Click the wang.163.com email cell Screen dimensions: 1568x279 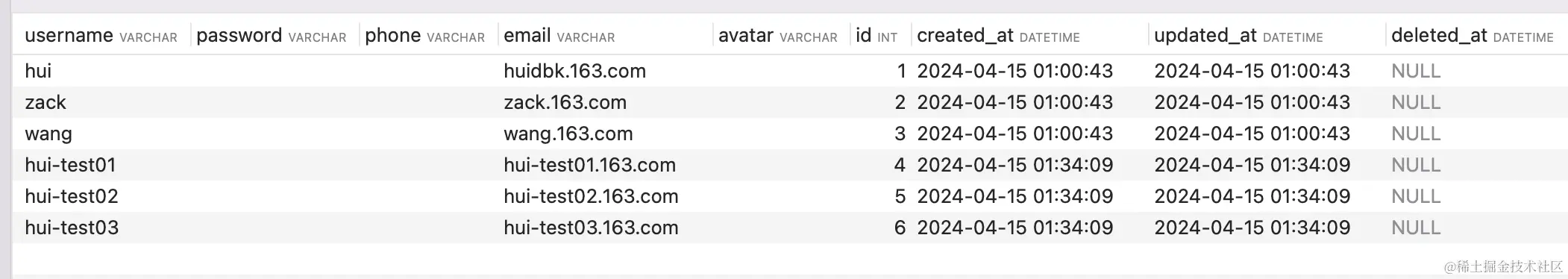[x=568, y=134]
